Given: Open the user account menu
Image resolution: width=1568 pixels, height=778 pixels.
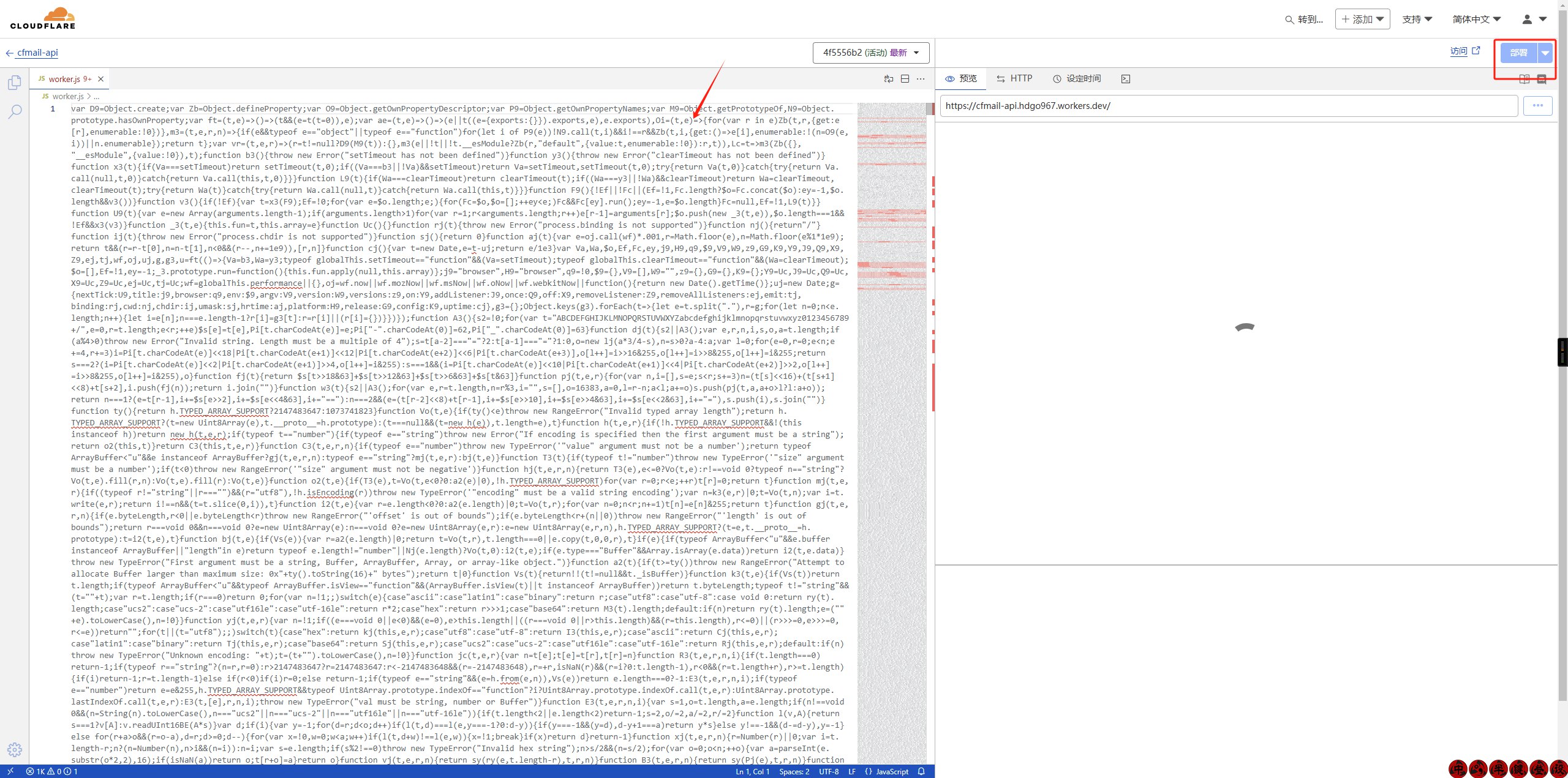Looking at the screenshot, I should click(x=1534, y=20).
